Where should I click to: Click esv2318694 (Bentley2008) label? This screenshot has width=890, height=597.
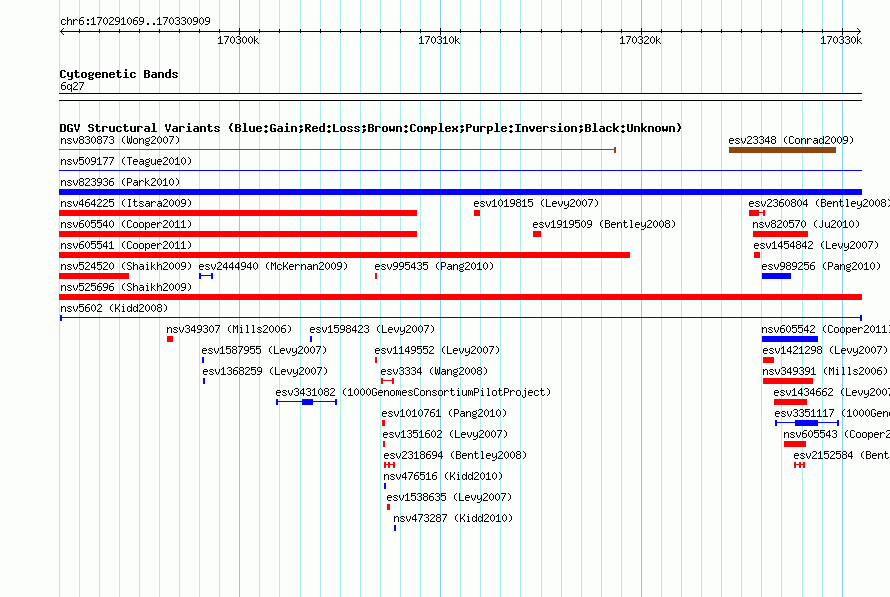coord(455,455)
